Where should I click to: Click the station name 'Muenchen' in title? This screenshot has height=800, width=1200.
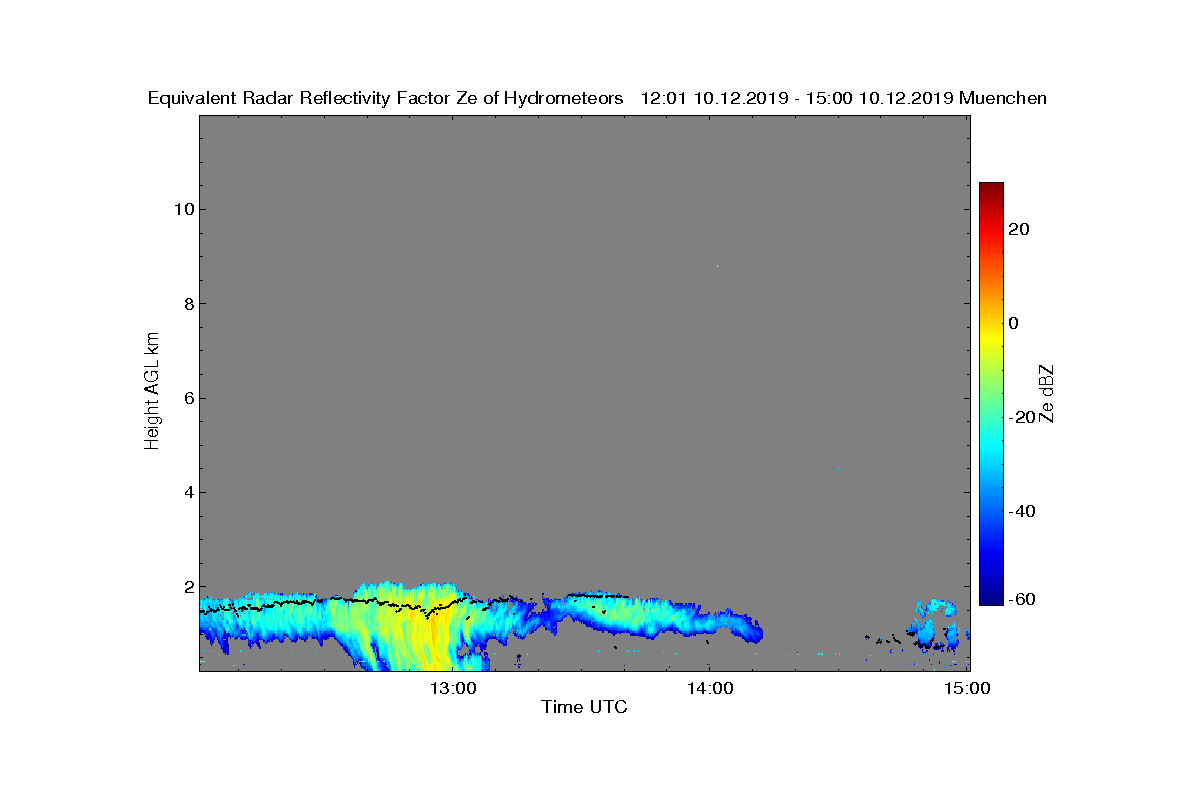pyautogui.click(x=1002, y=98)
